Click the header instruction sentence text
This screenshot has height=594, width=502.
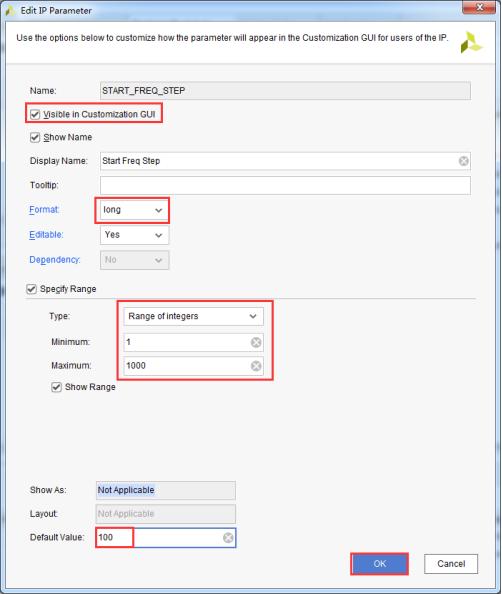pyautogui.click(x=232, y=38)
